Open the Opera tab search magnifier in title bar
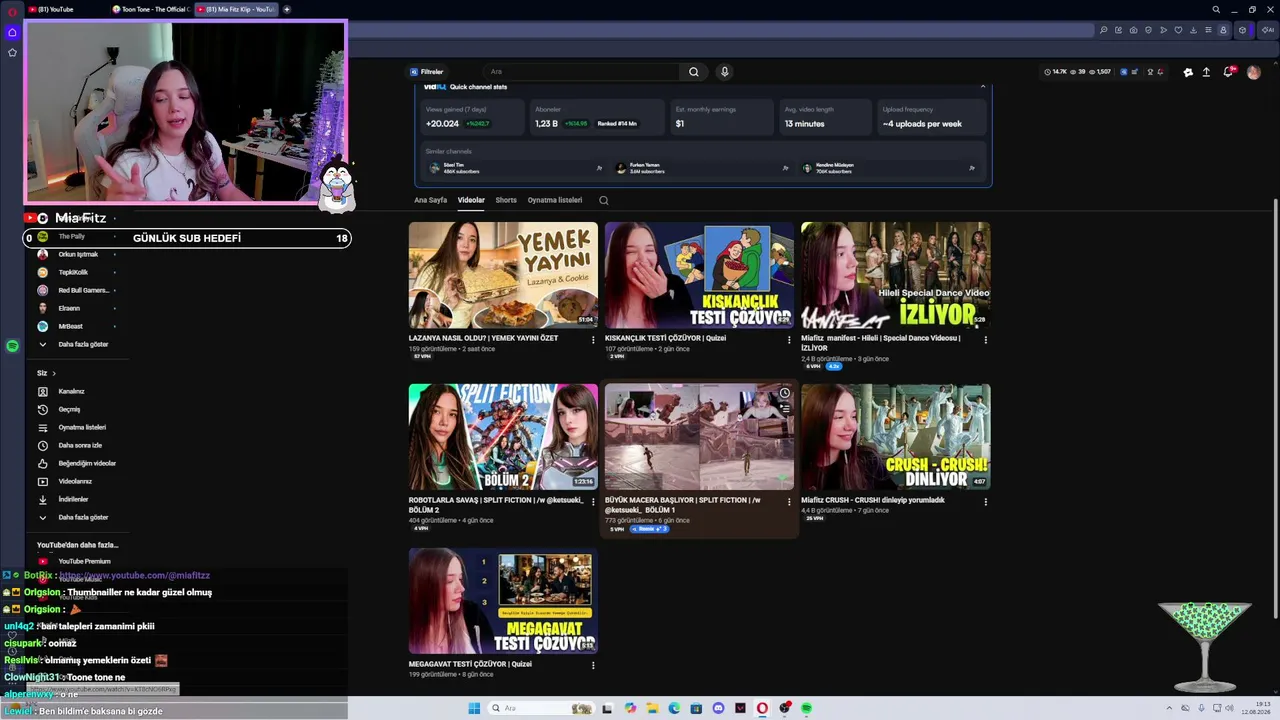The height and width of the screenshot is (720, 1280). point(1216,9)
